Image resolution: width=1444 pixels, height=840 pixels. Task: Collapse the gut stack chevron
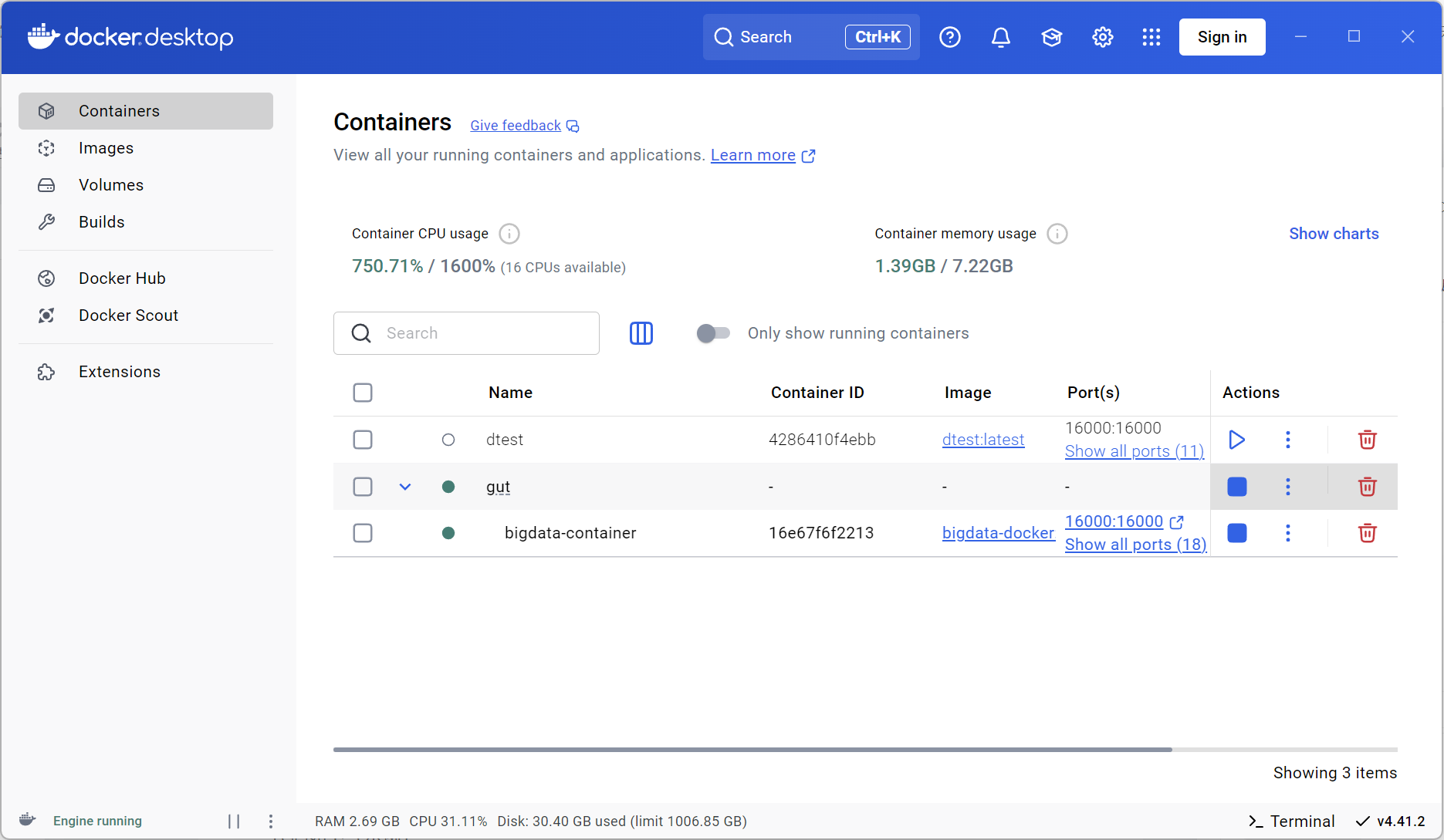[x=405, y=487]
